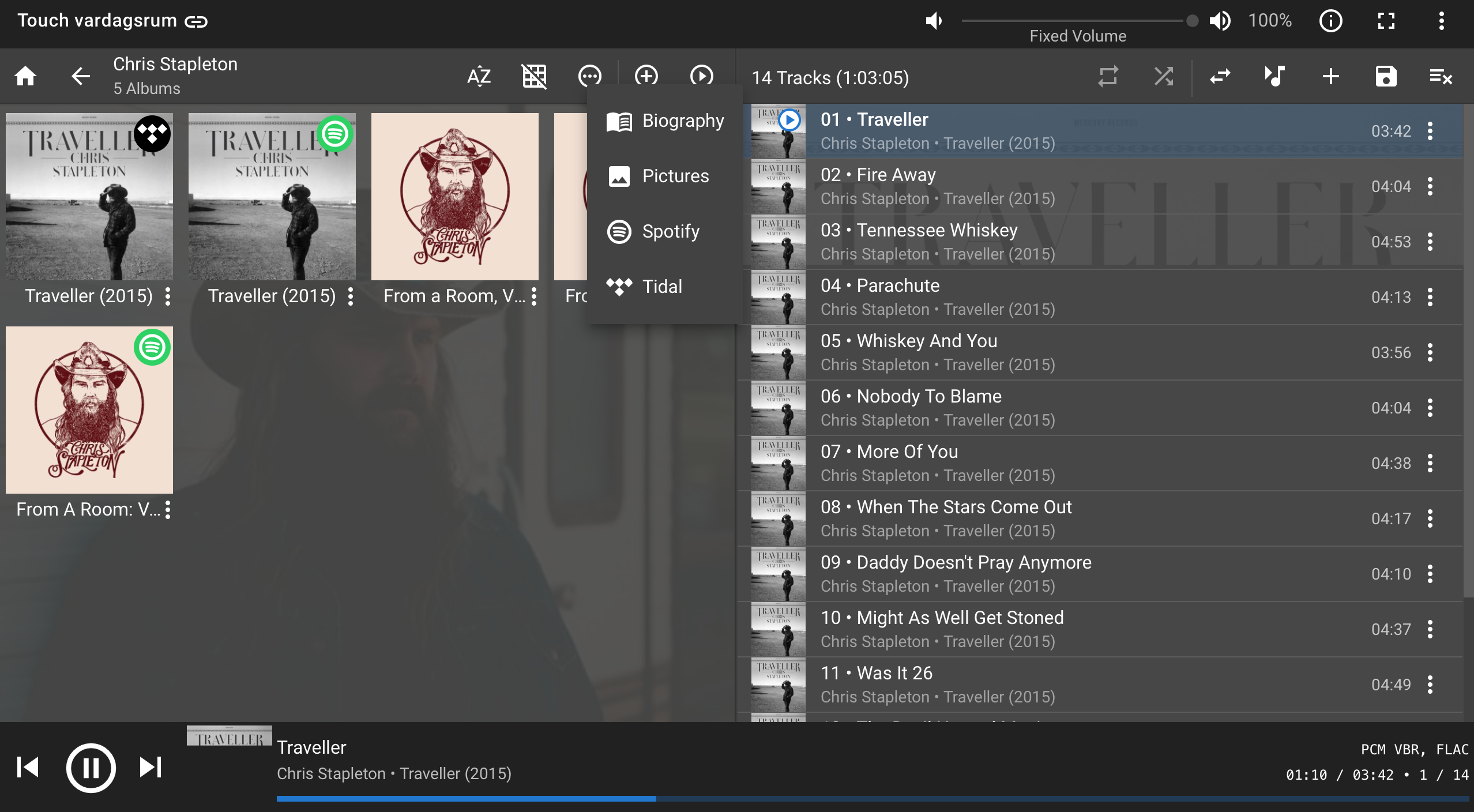
Task: Select queue track 05 Whiskey And You
Action: tap(1101, 353)
